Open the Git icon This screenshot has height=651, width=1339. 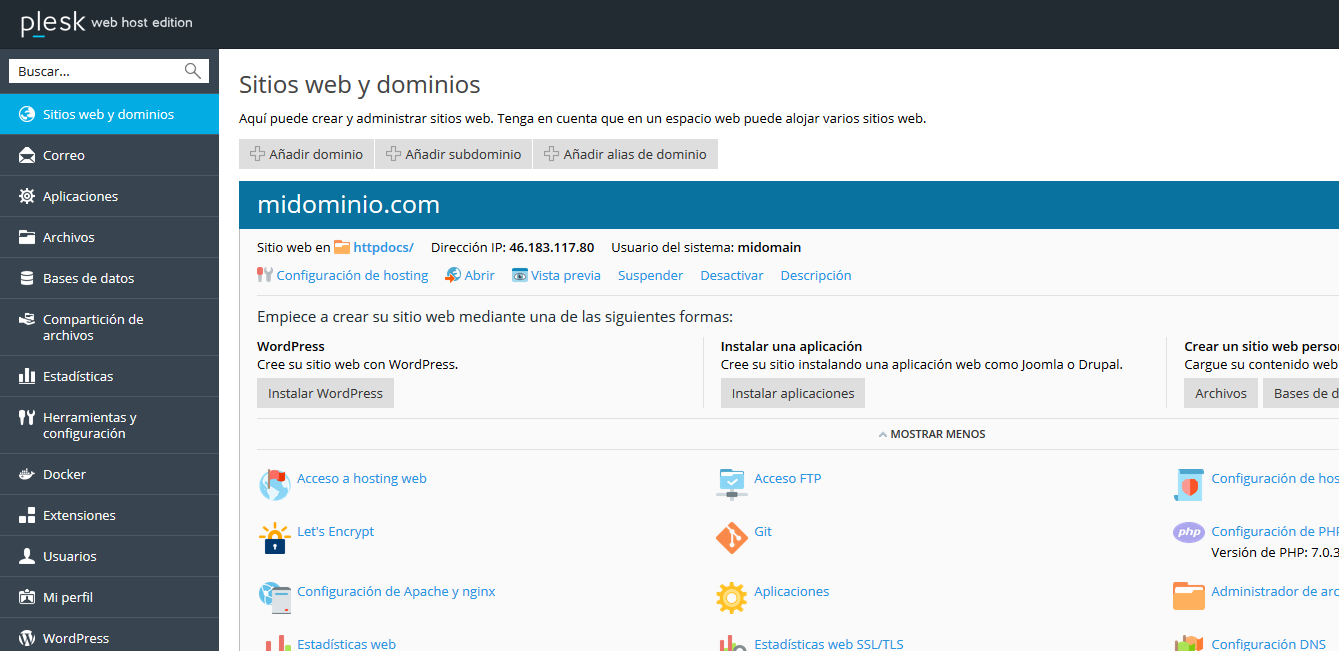click(731, 538)
